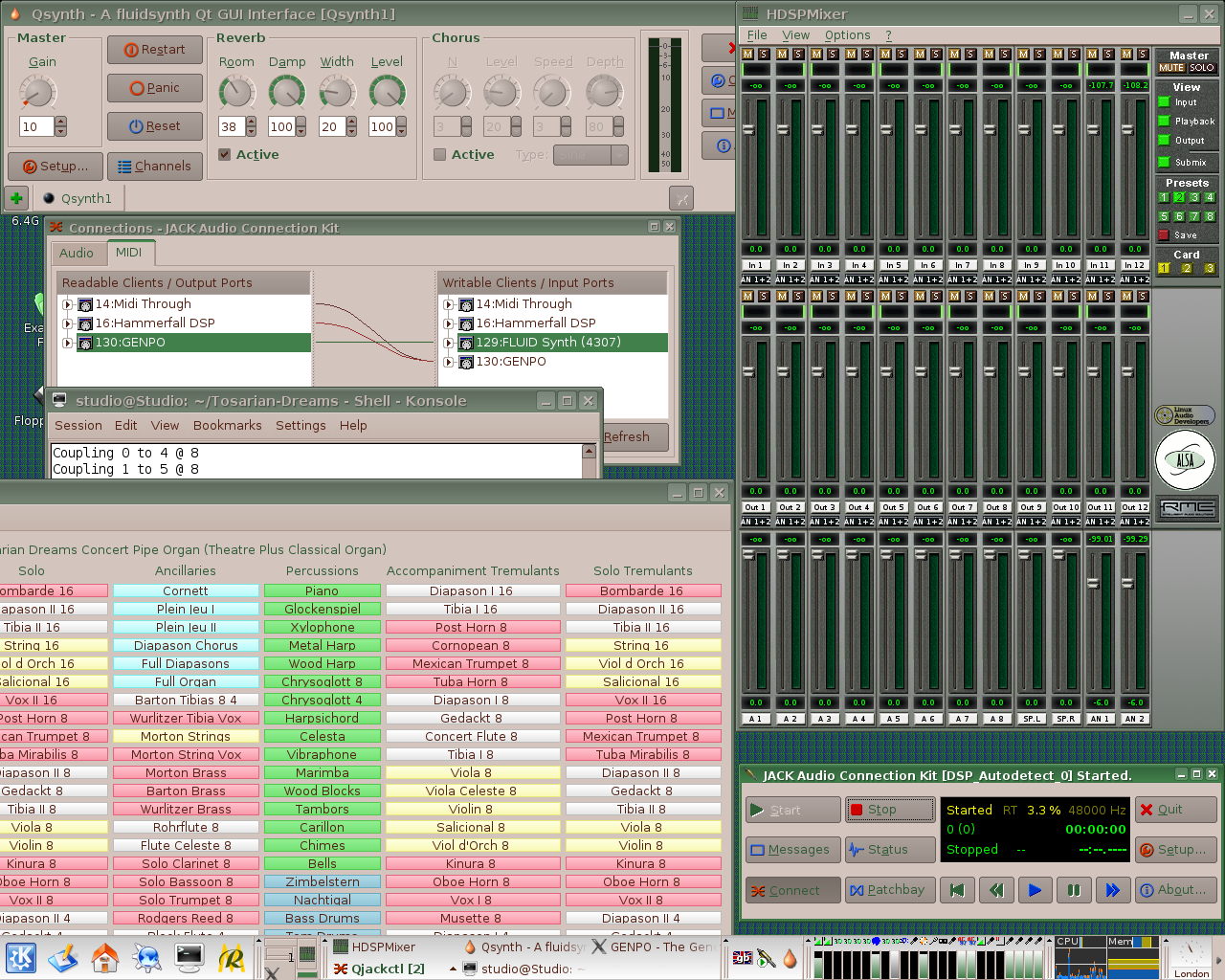Screen dimensions: 1225x980
Task: Expand 16:Hammerfall DSP writable client
Action: pos(449,323)
